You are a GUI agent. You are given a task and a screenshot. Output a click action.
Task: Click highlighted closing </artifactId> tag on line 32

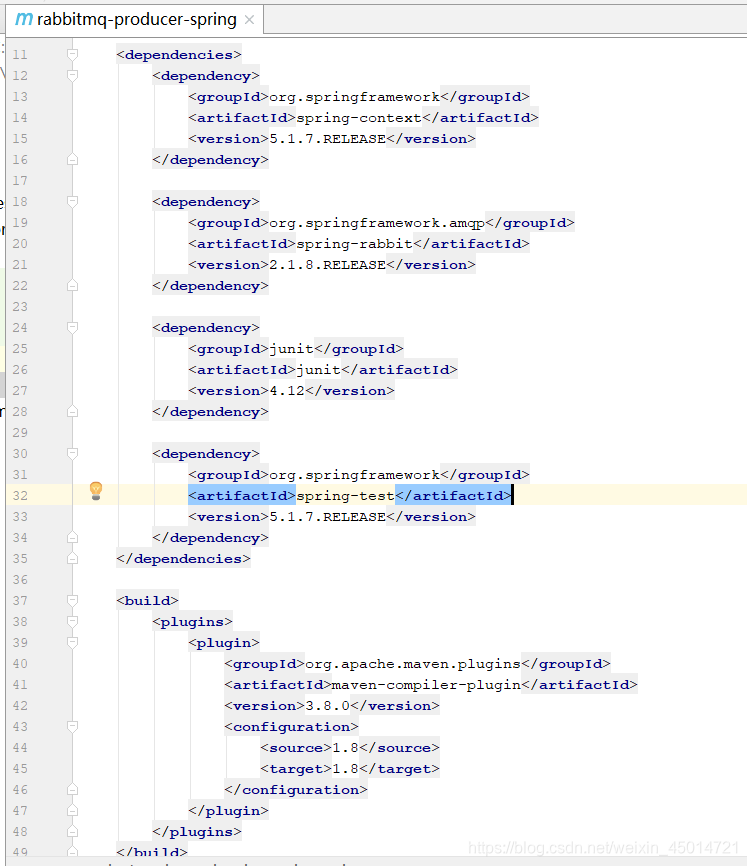pos(453,495)
